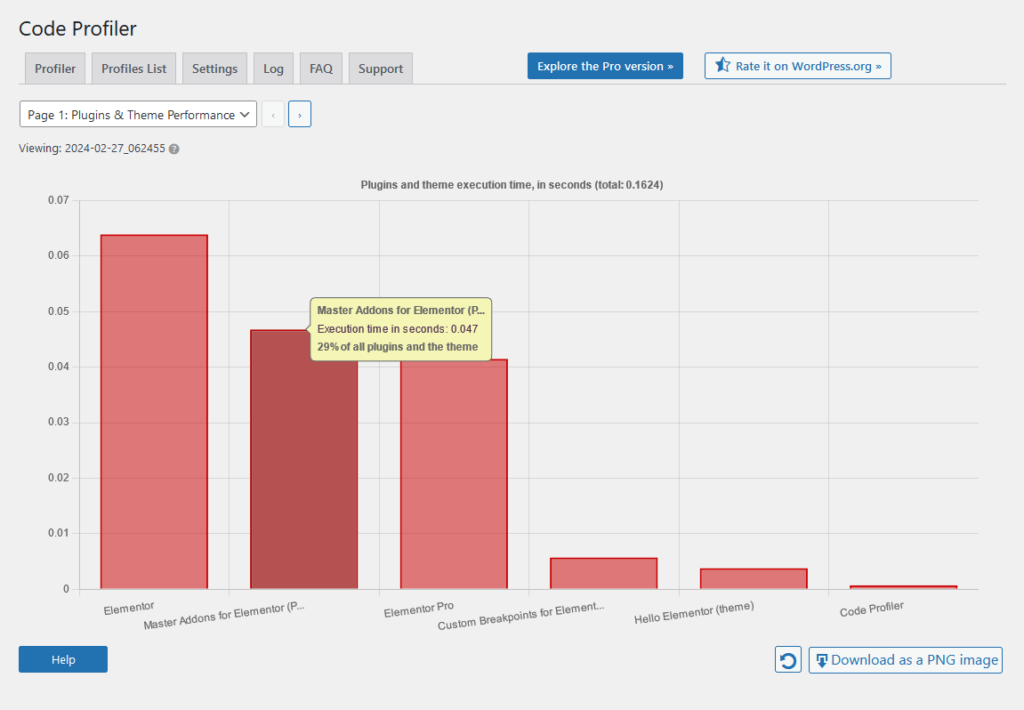Open the Support tab

[x=380, y=69]
